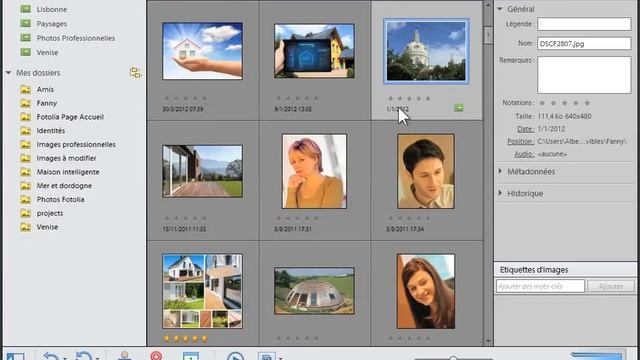Click the scrollbar up arrow of photo grid

pyautogui.click(x=488, y=5)
